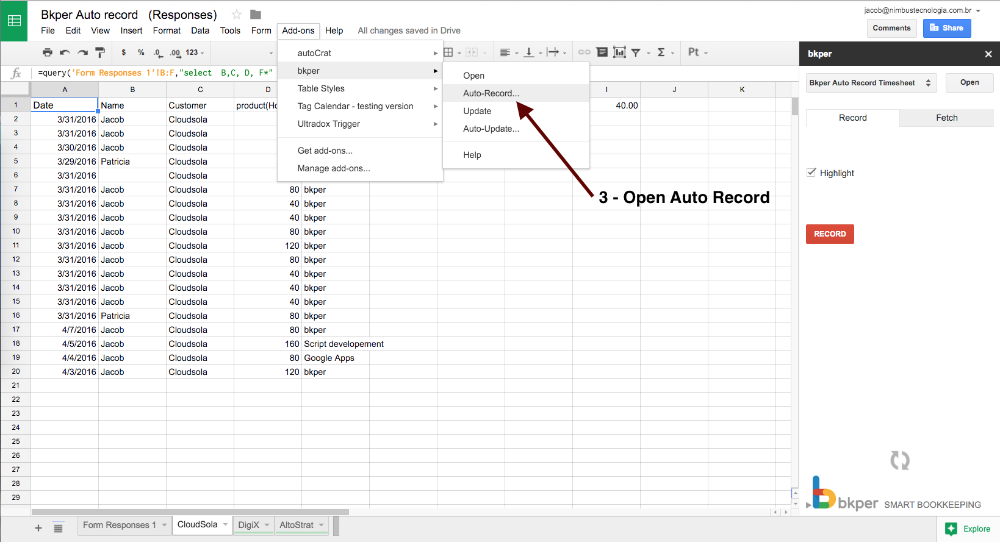
Task: Open the Data menu
Action: pyautogui.click(x=200, y=31)
